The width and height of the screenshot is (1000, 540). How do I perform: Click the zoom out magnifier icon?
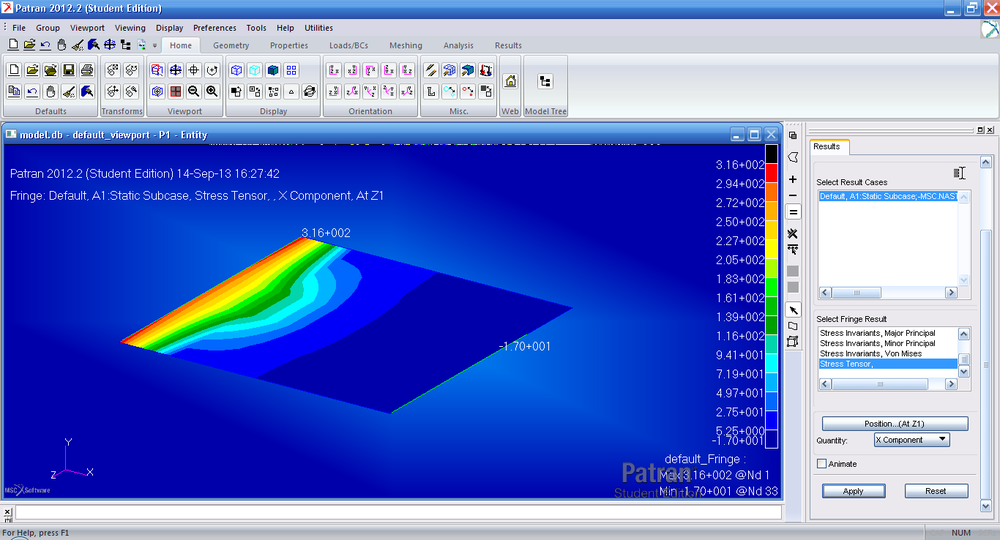pyautogui.click(x=193, y=91)
